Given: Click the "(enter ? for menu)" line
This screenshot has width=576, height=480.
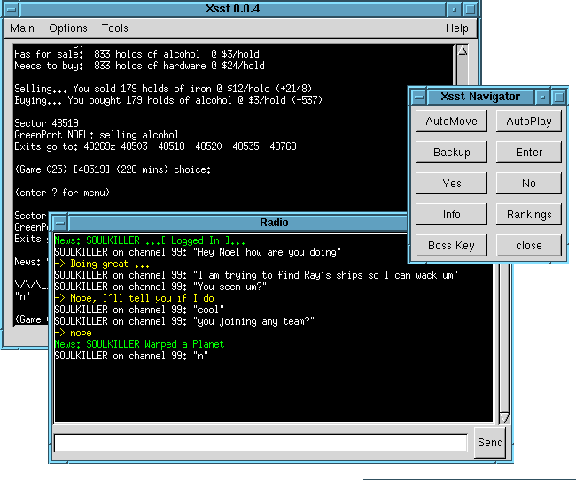Looking at the screenshot, I should click(x=62, y=192).
